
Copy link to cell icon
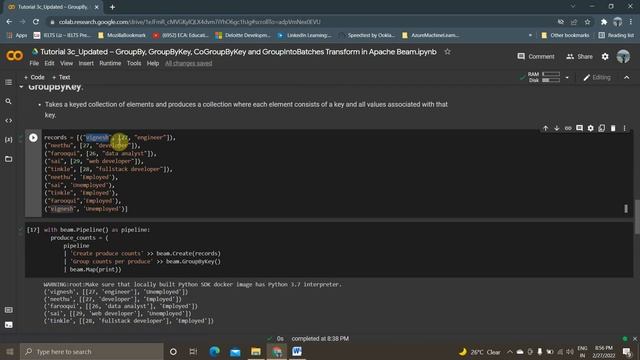tap(568, 128)
